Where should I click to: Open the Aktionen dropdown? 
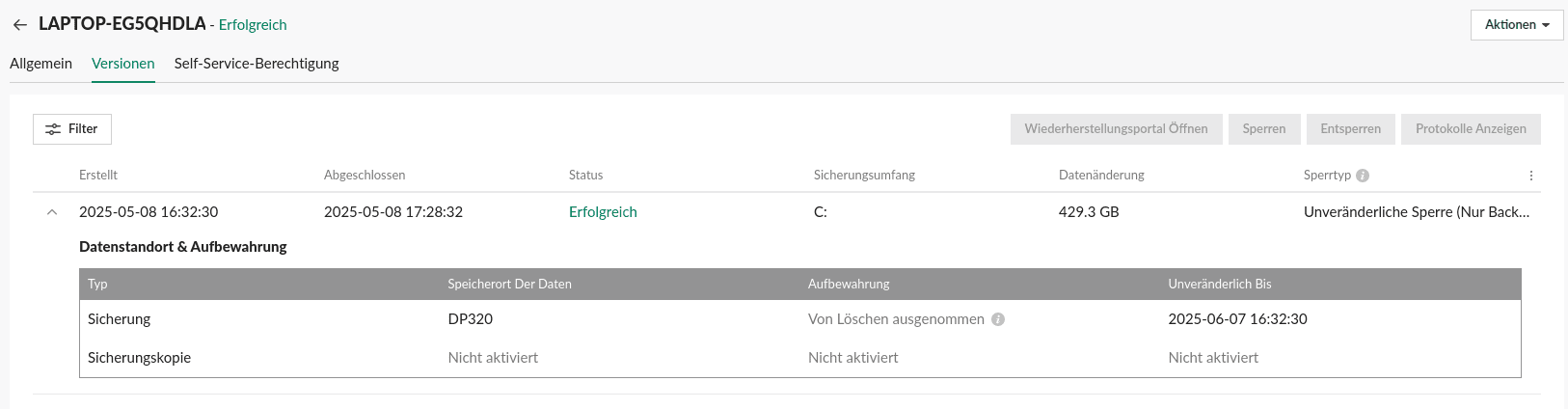[1516, 25]
